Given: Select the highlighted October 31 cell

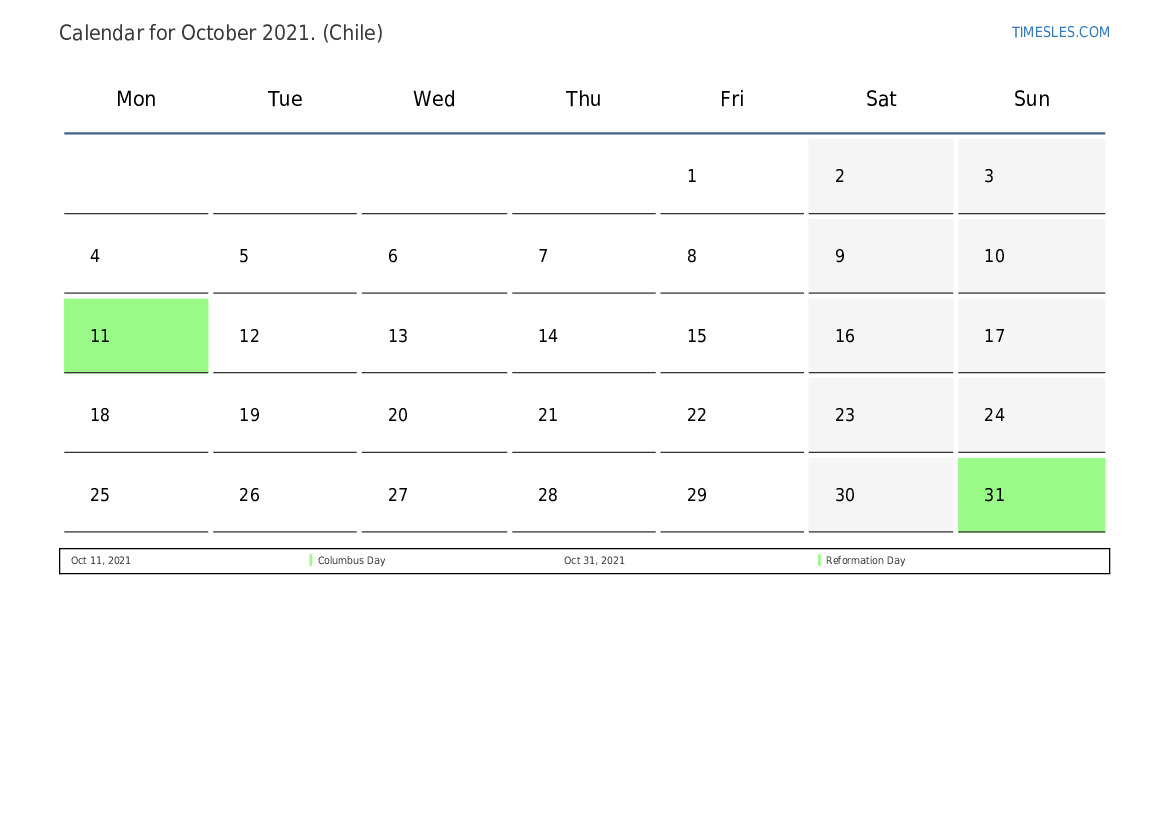Looking at the screenshot, I should pos(1031,495).
